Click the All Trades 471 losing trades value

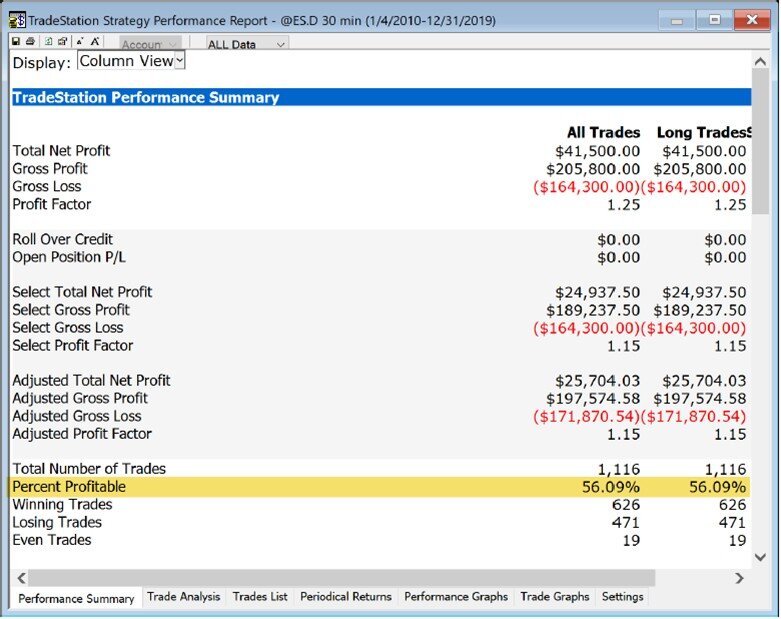626,523
